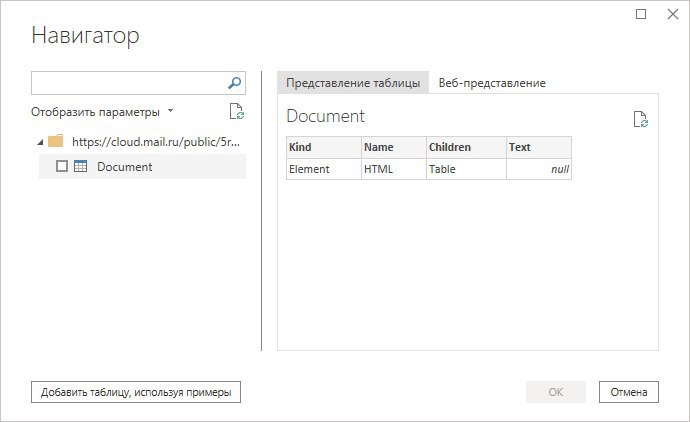Maximize the Навигатор window
This screenshot has width=690, height=422.
tap(641, 14)
